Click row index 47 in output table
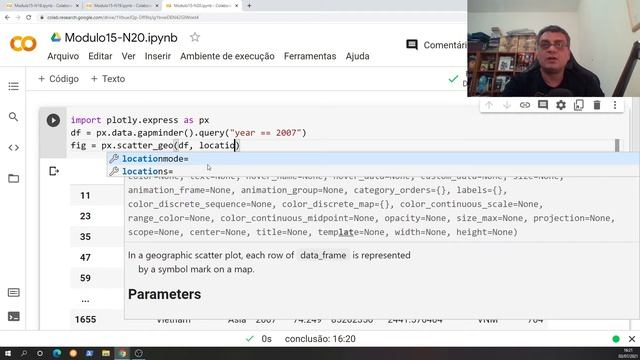This screenshot has height=360, width=640. click(x=85, y=257)
